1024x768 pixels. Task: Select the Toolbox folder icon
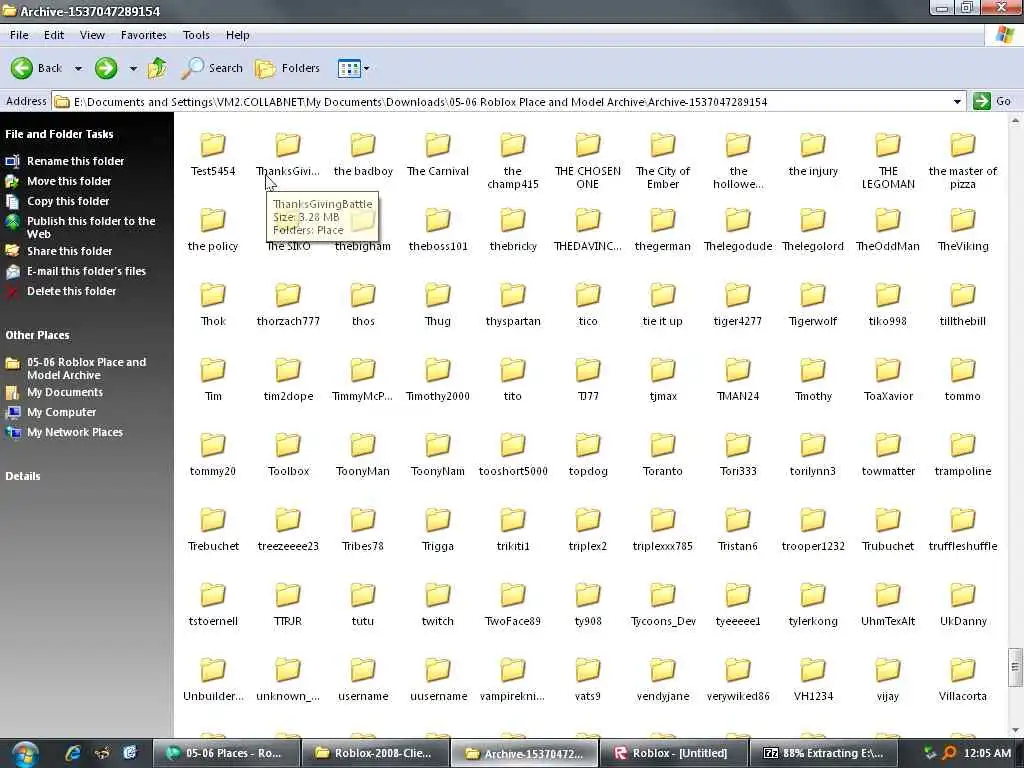288,445
